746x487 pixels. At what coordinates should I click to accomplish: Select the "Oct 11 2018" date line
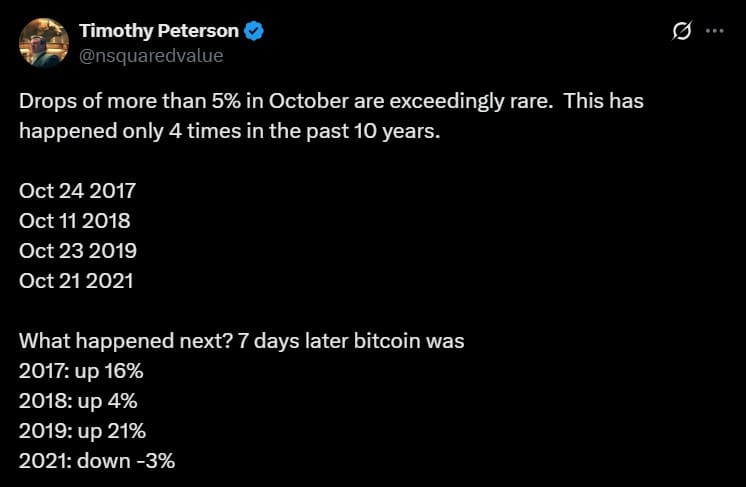point(75,220)
